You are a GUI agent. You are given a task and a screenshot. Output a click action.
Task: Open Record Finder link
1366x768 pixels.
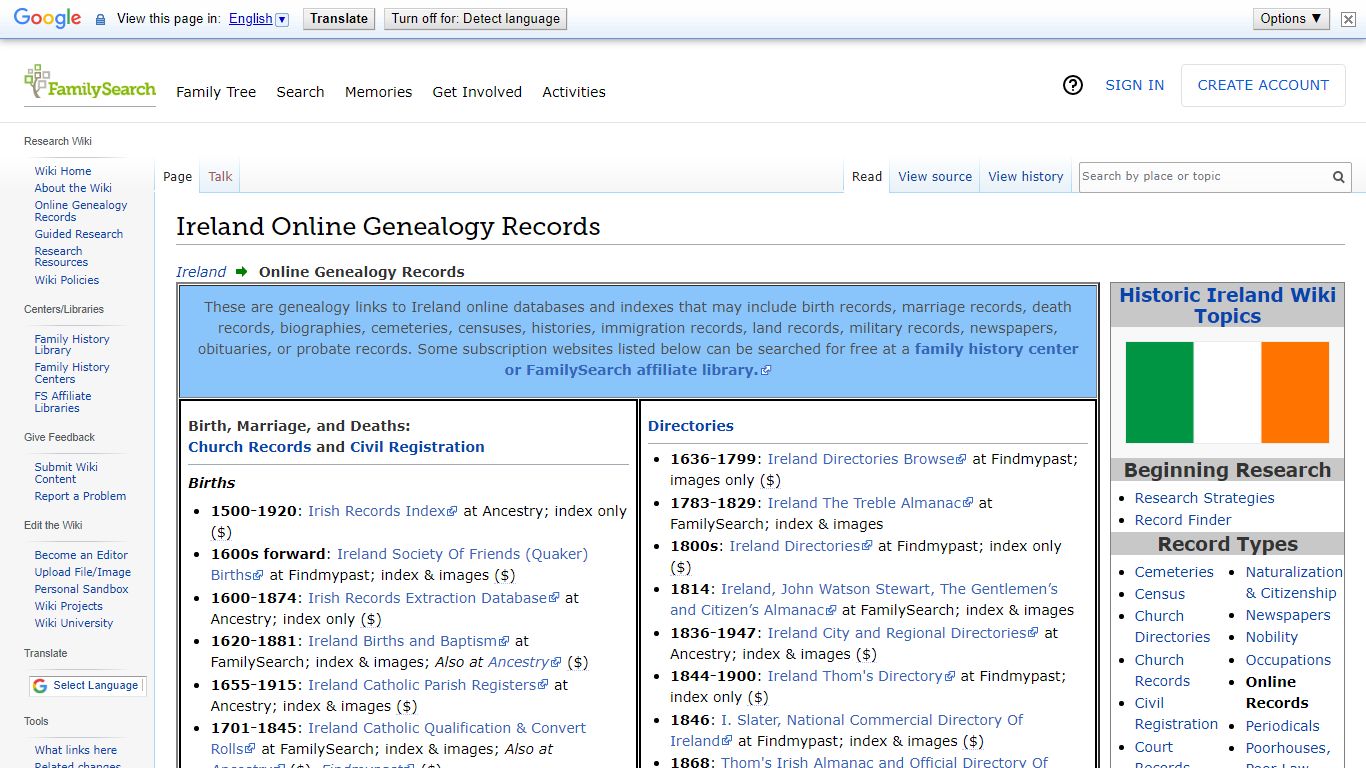[1183, 520]
